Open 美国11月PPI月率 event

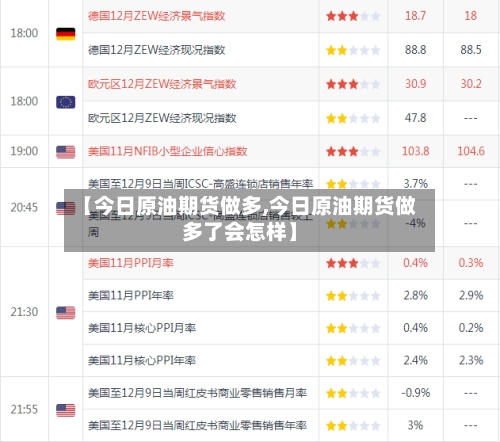point(131,263)
